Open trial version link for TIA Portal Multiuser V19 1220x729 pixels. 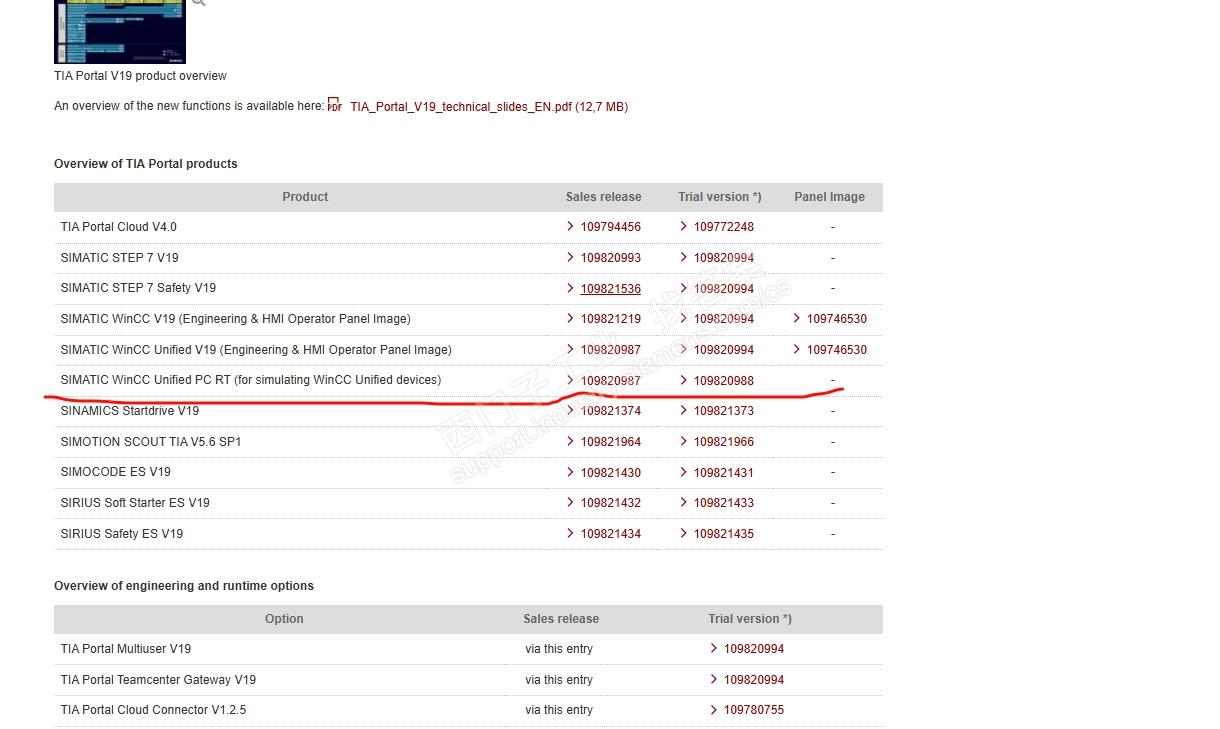pyautogui.click(x=754, y=649)
